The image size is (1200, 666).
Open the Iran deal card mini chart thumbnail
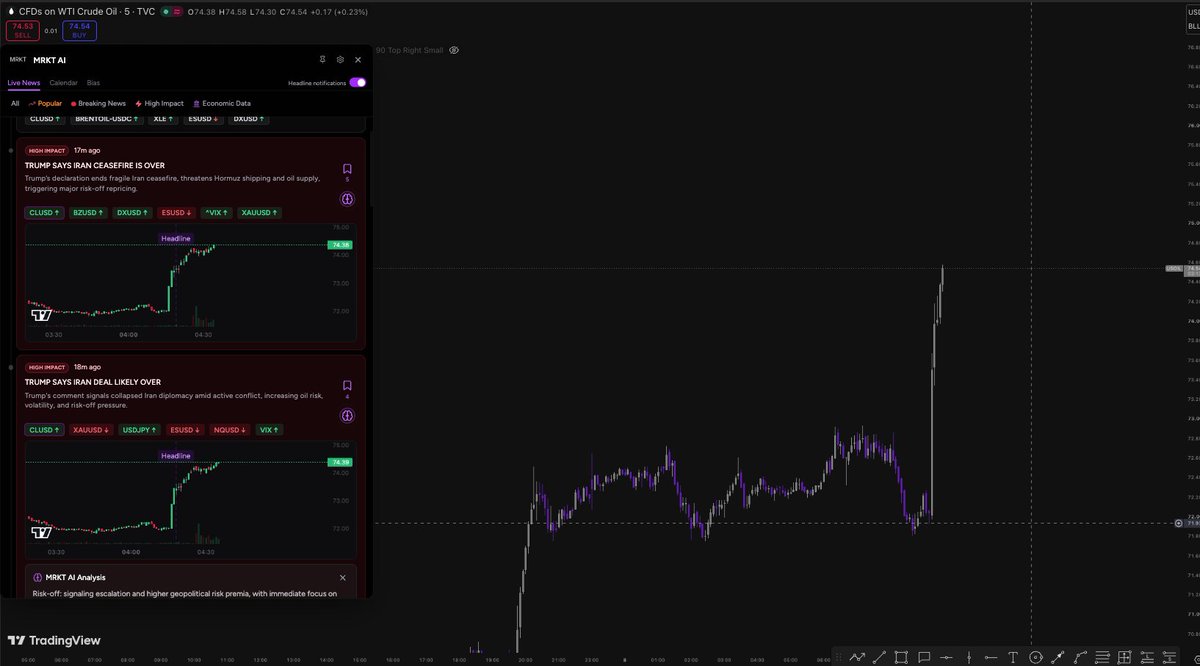189,499
